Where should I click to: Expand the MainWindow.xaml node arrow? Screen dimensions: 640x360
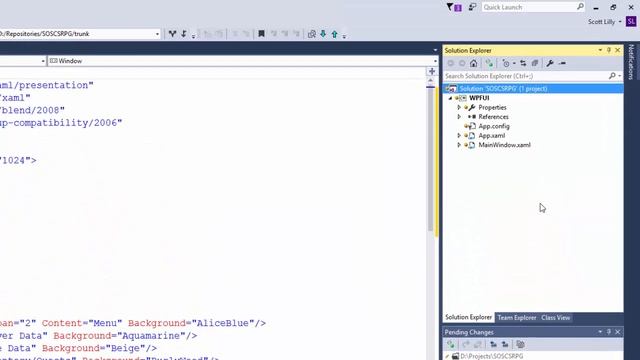click(459, 145)
